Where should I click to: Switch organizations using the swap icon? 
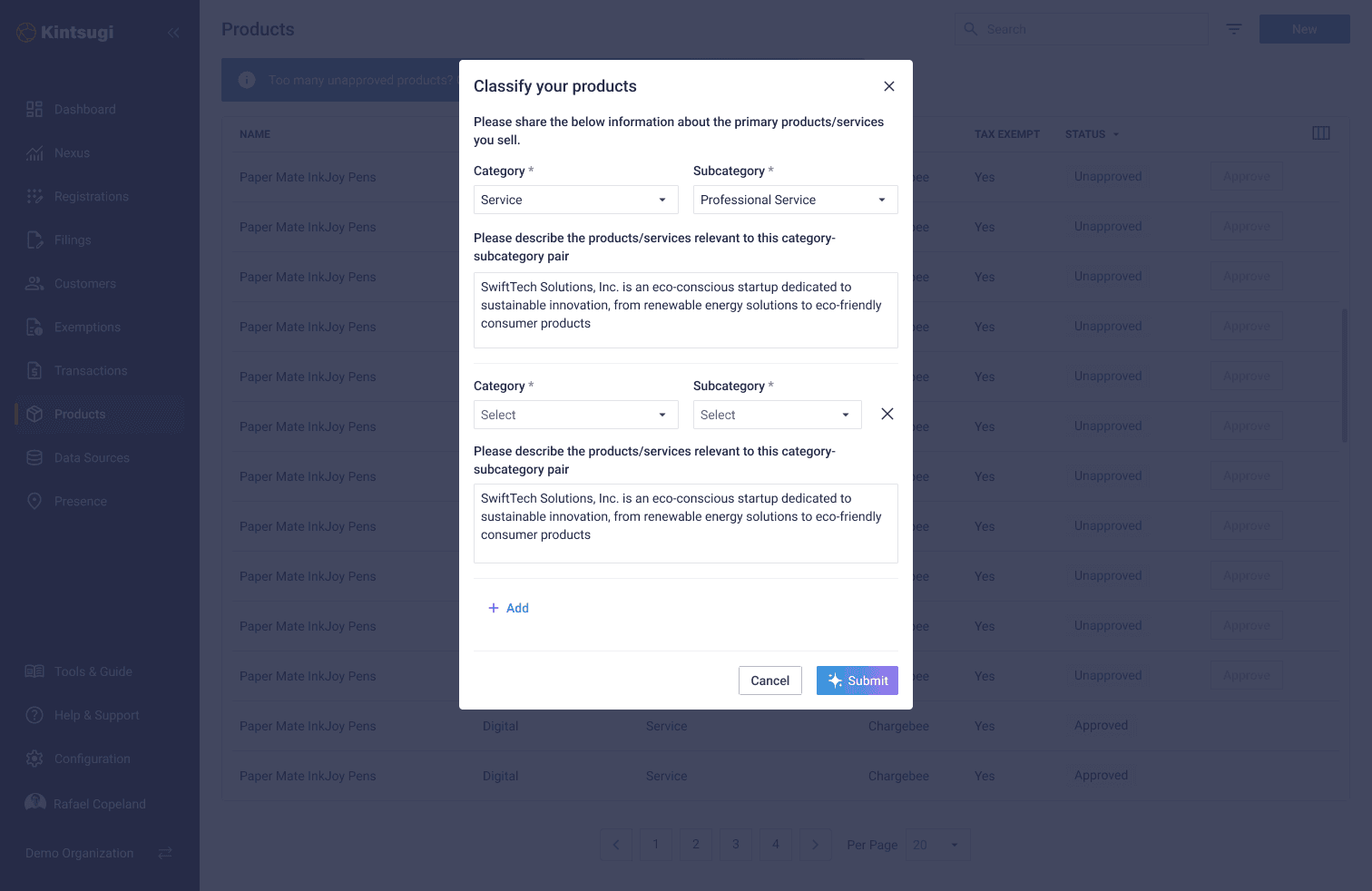pos(164,853)
